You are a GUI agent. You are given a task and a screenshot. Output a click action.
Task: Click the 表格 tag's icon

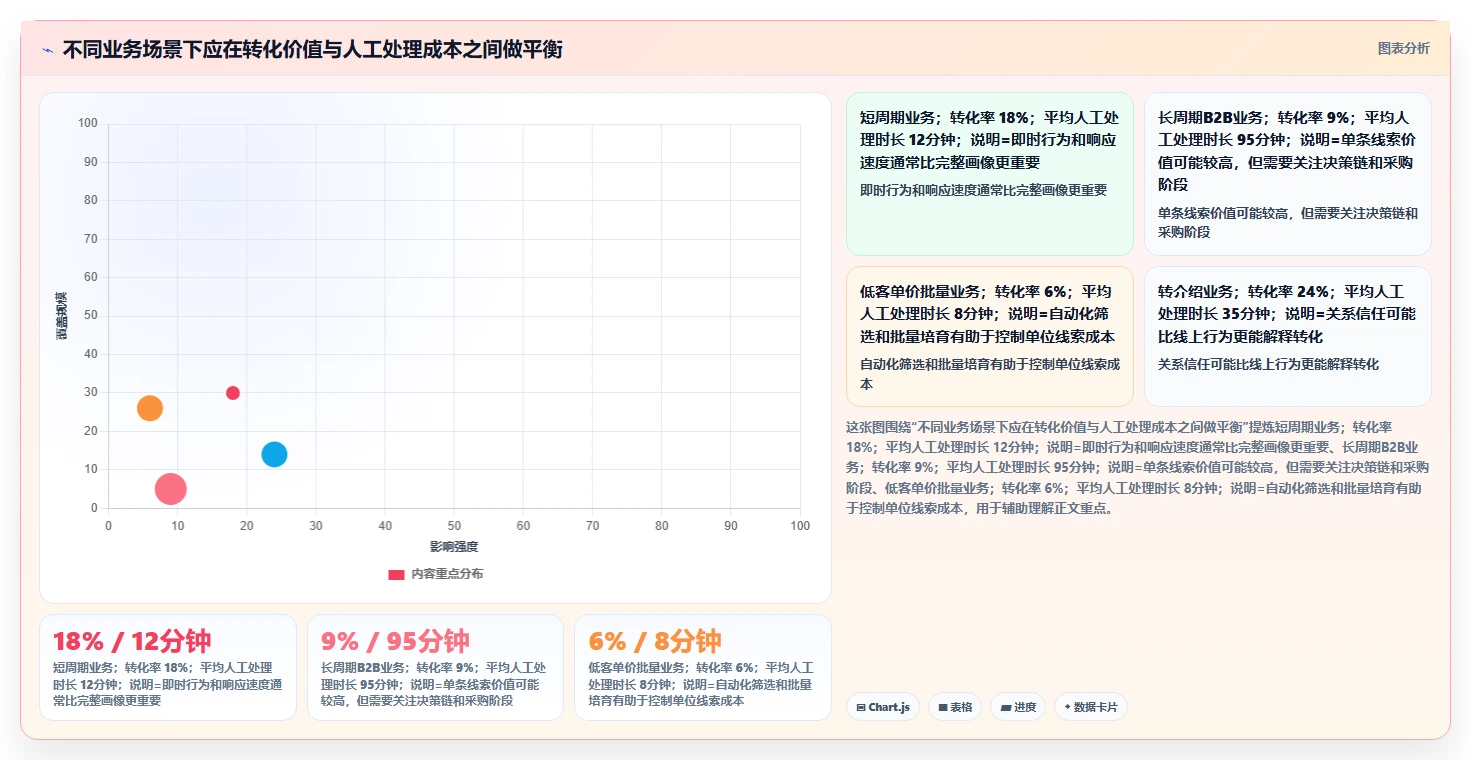click(943, 707)
